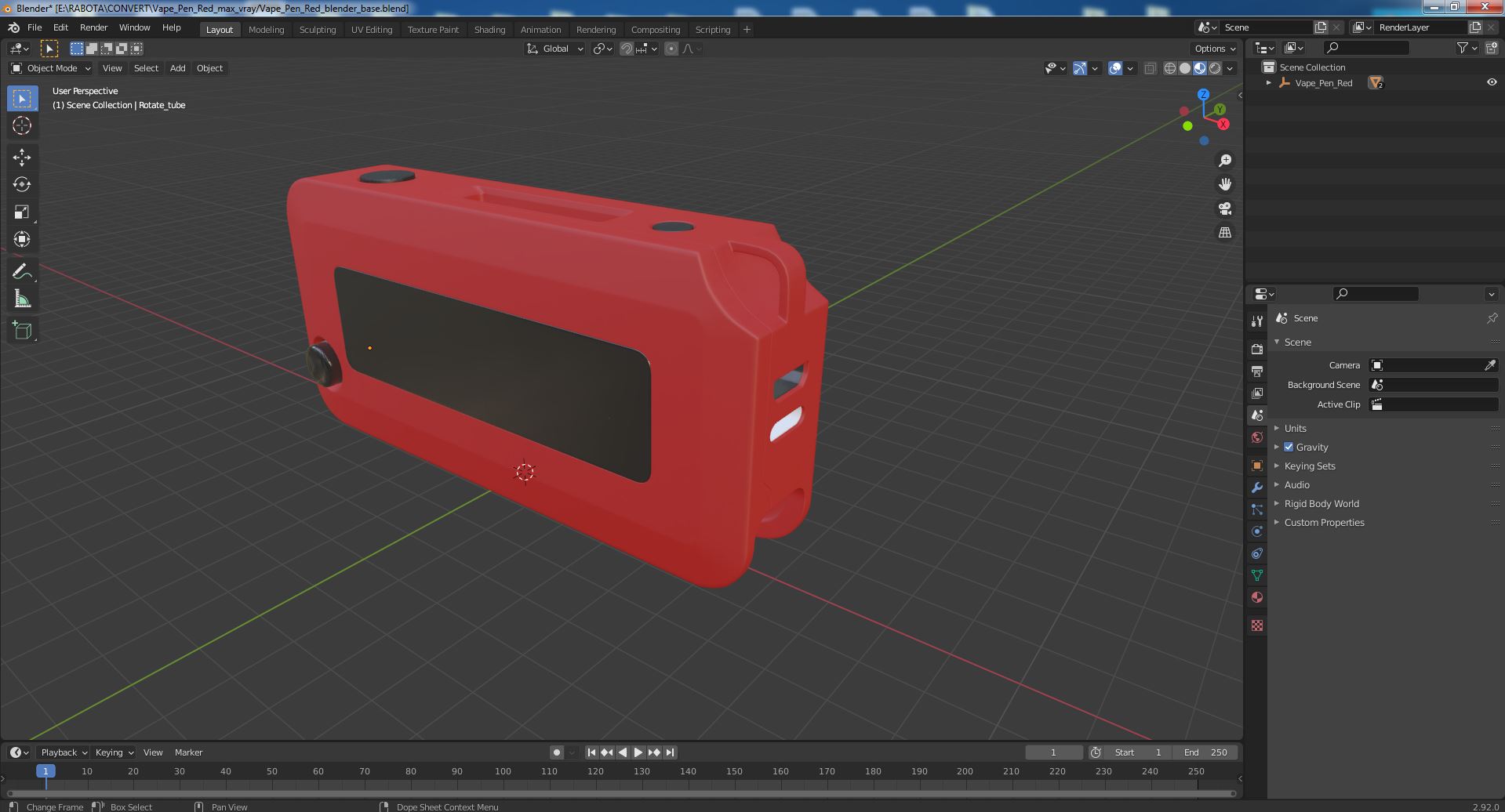
Task: Switch to Material Preview shading mode
Action: 1200,68
